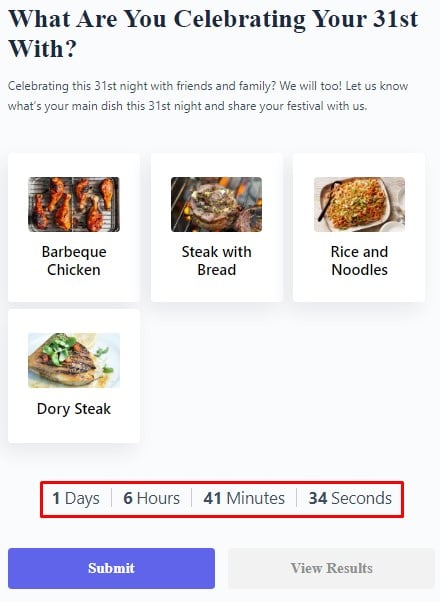Select the Steak with Bread option card
Screen dimensions: 440x602
(217, 227)
